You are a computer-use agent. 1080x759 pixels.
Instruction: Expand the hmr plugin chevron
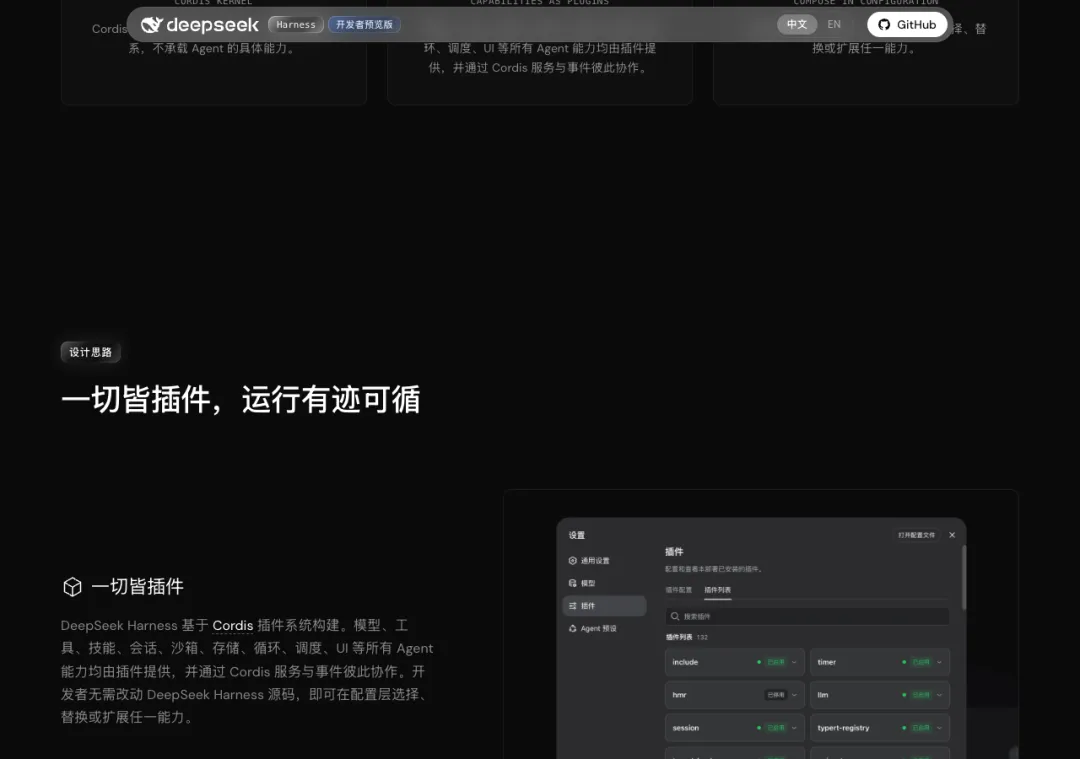[794, 695]
